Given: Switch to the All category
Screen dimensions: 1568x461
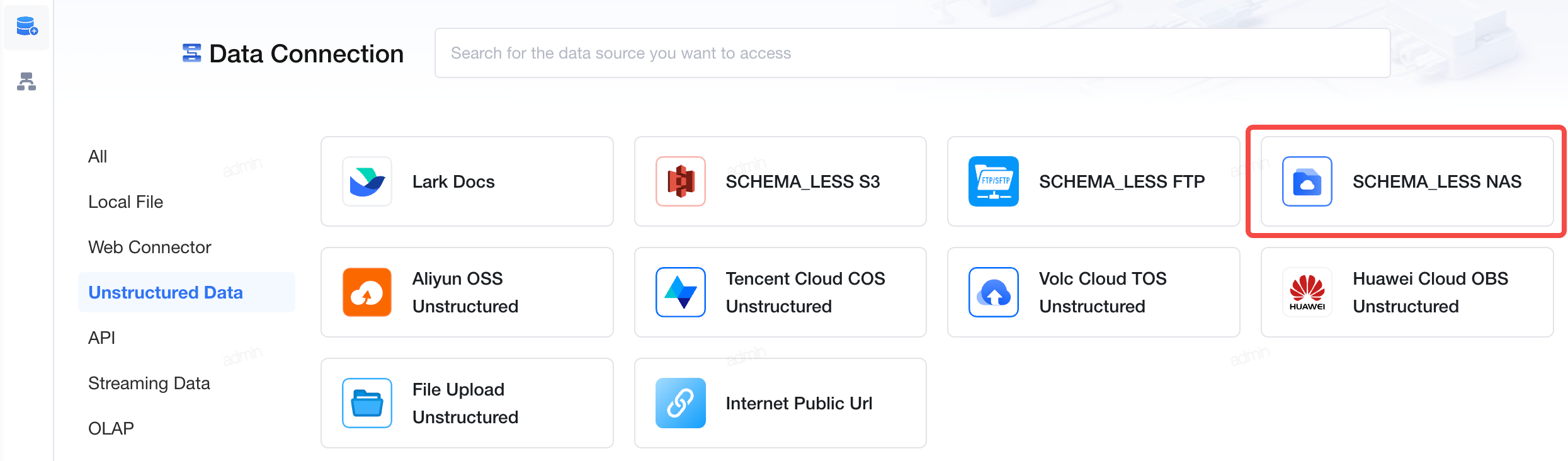Looking at the screenshot, I should (98, 156).
